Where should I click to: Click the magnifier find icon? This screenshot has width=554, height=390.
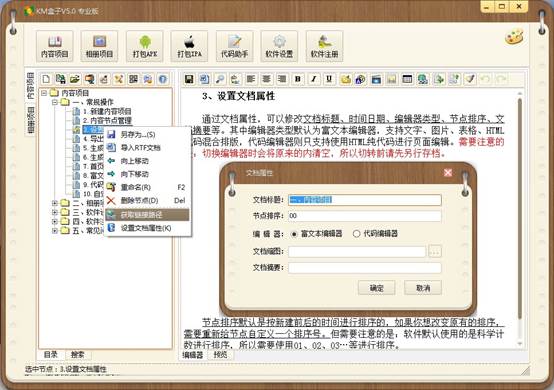(x=220, y=79)
